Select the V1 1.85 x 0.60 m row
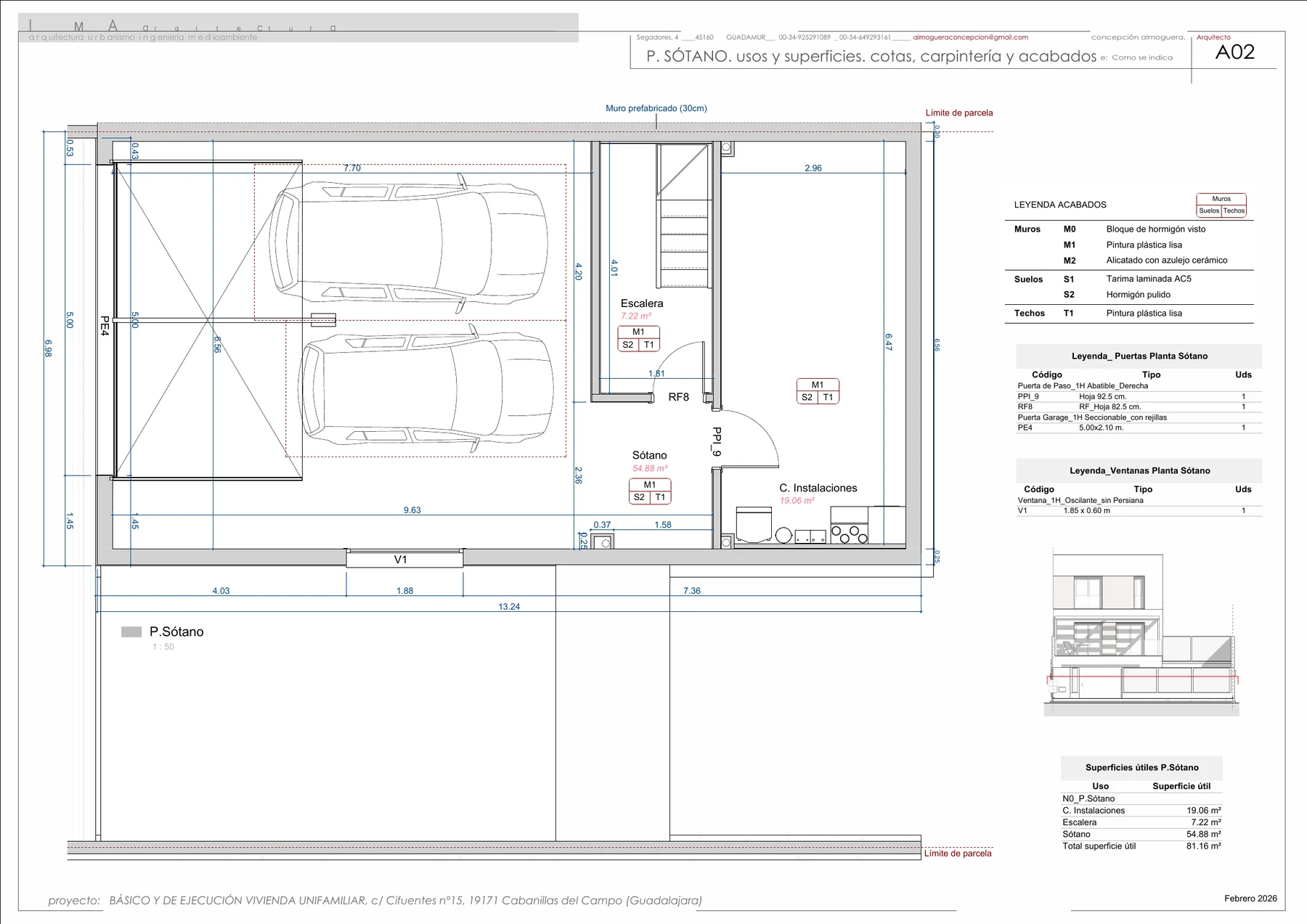This screenshot has width=1307, height=924. click(1139, 510)
